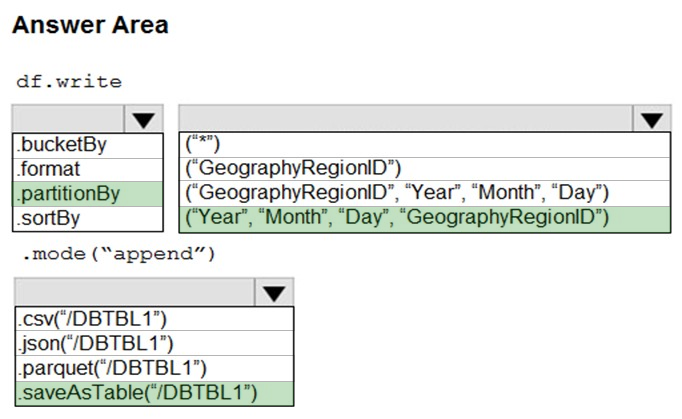Click the .mode("append") code line
682x419 pixels.
[119, 254]
